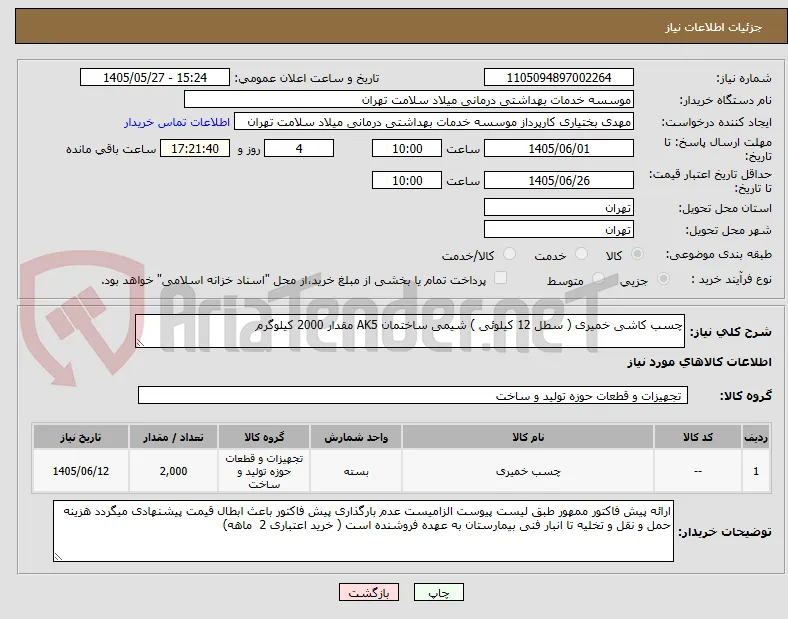Select the خدمت radio button
Image resolution: width=788 pixels, height=619 pixels.
tap(581, 254)
